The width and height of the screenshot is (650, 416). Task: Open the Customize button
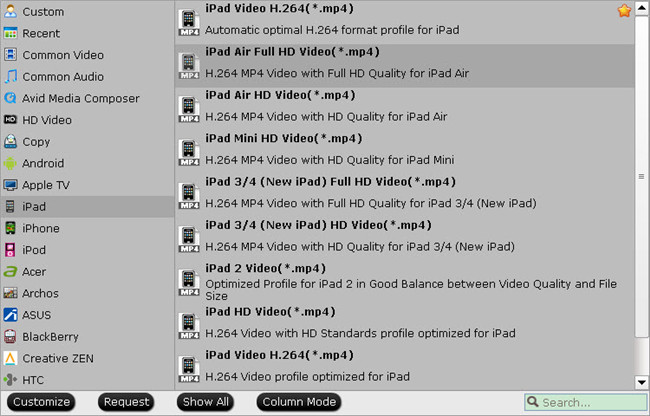[x=41, y=402]
